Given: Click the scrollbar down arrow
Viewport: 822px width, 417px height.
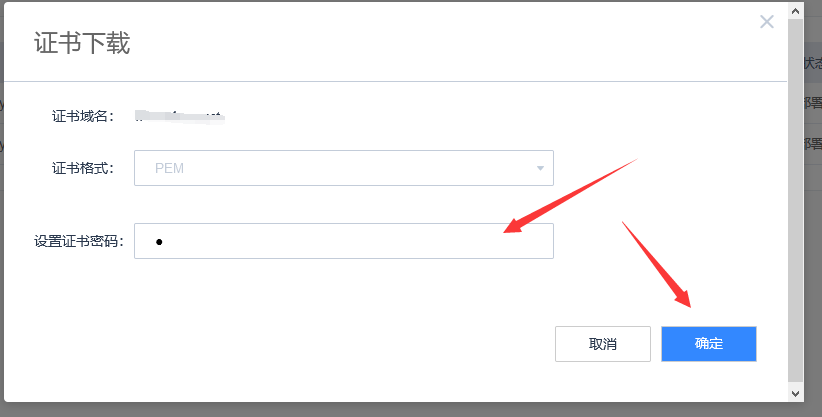Looking at the screenshot, I should [x=795, y=393].
